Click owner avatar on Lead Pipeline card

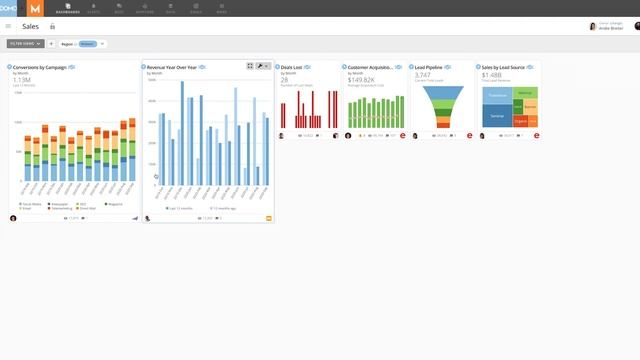point(415,136)
